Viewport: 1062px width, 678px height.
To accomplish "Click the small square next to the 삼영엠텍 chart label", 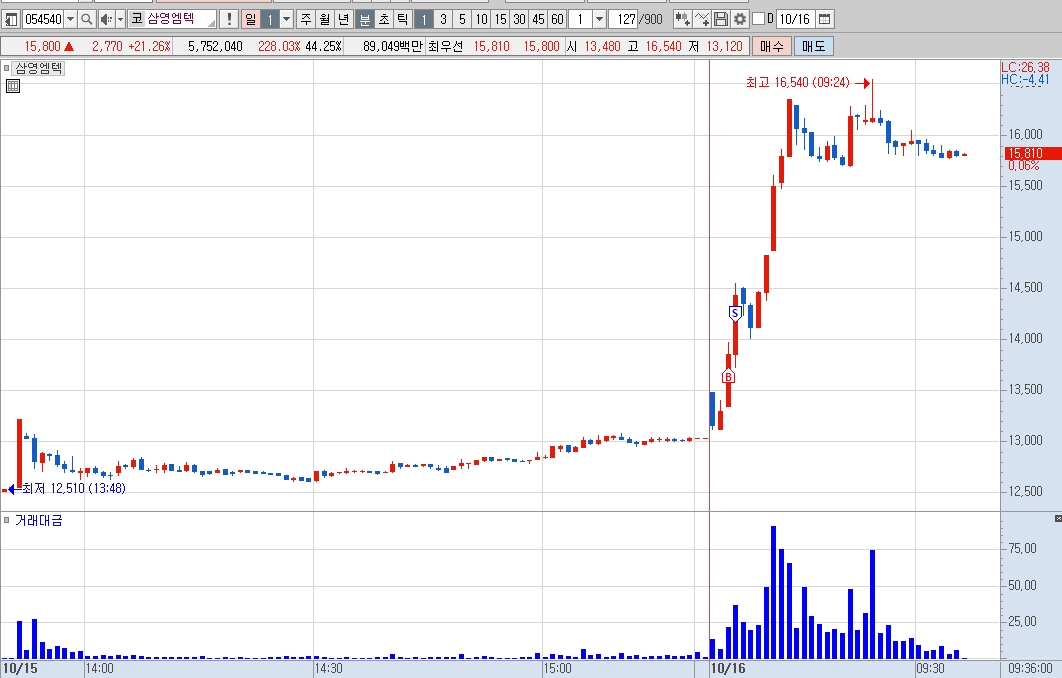I will click(x=7, y=68).
